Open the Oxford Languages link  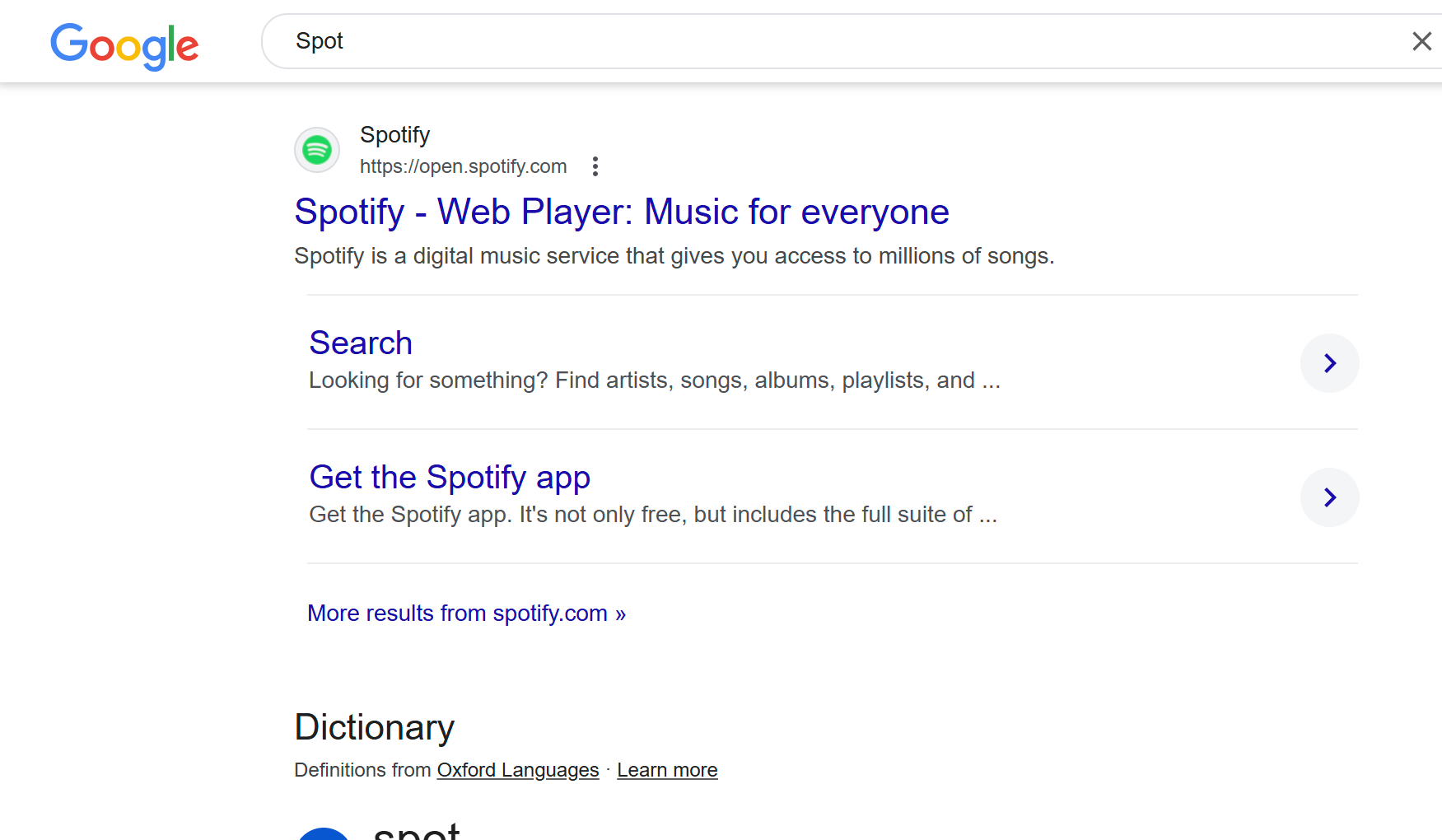[x=518, y=770]
